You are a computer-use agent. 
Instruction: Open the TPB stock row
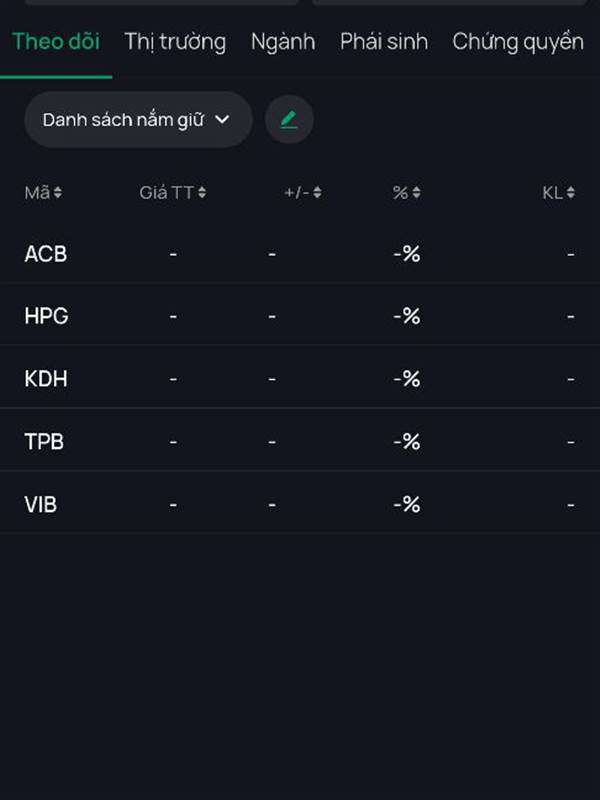pyautogui.click(x=44, y=441)
